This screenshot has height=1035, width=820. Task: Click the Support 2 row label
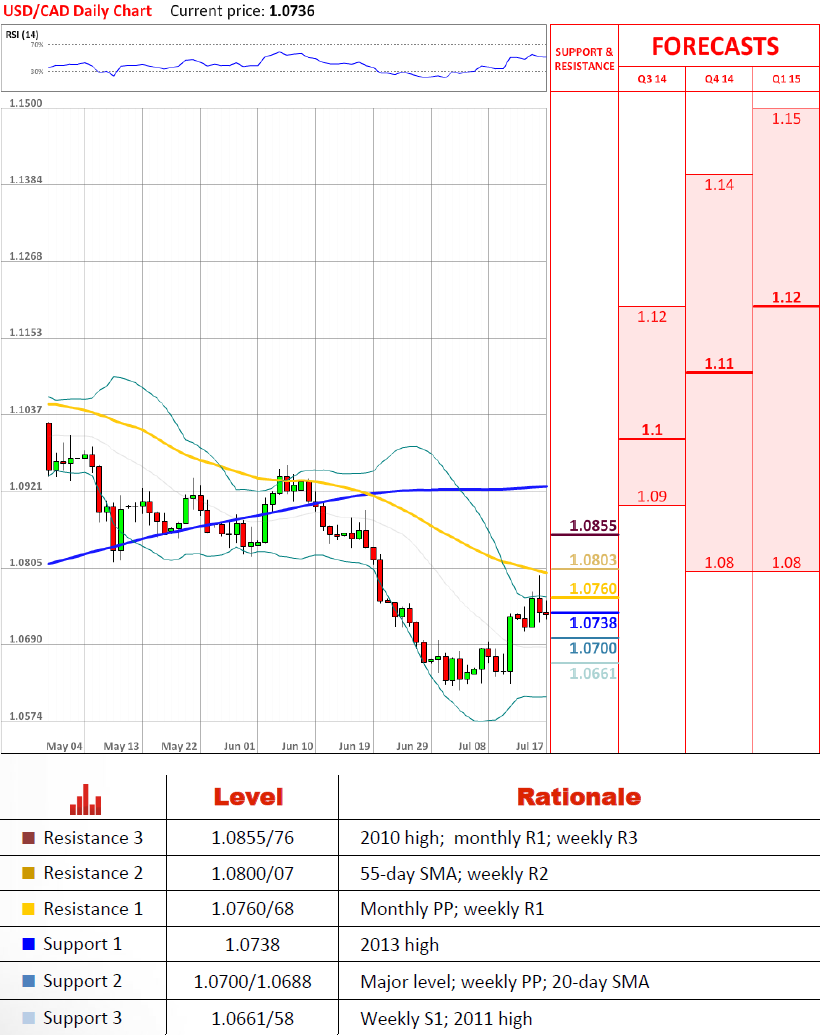coord(83,982)
